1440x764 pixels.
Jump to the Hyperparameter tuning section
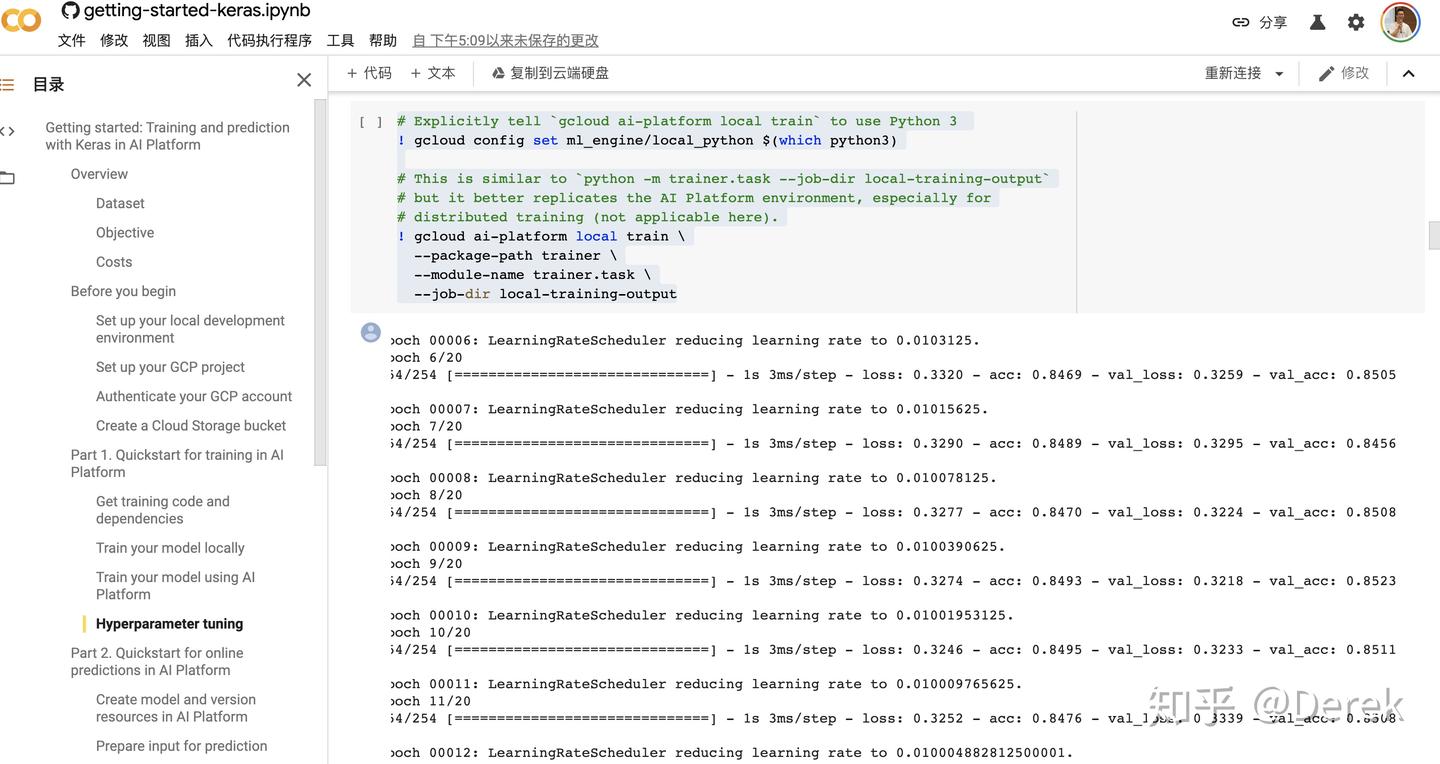[169, 623]
